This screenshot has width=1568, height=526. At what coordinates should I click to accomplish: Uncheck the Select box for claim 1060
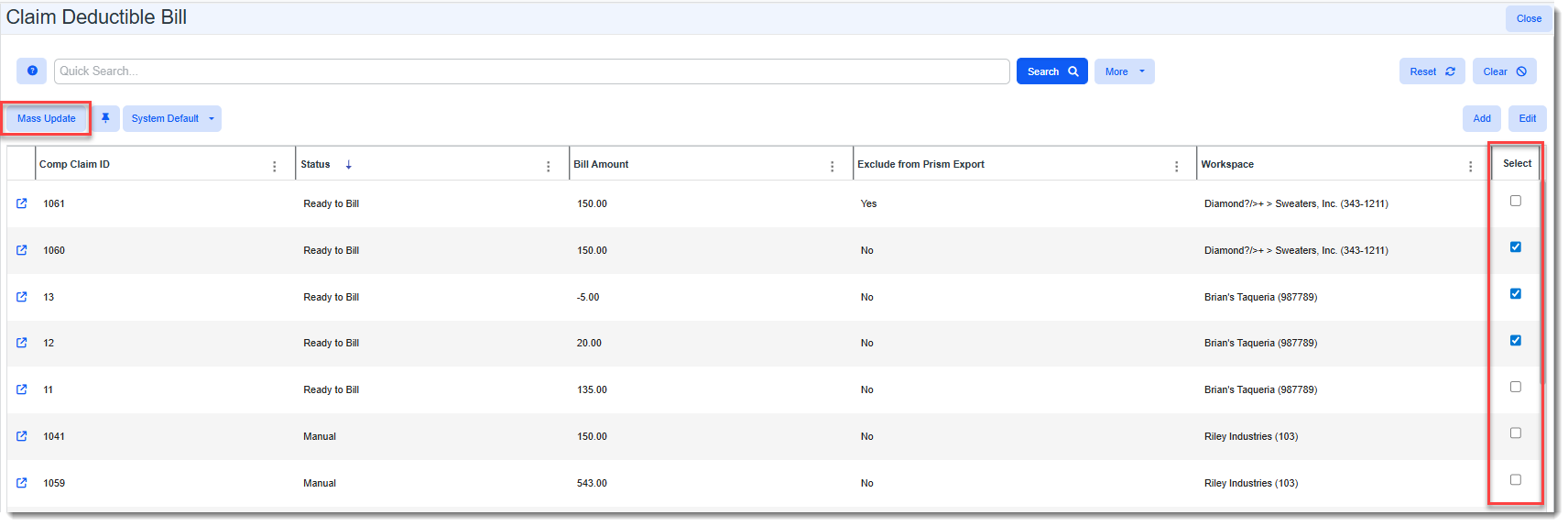point(1515,247)
